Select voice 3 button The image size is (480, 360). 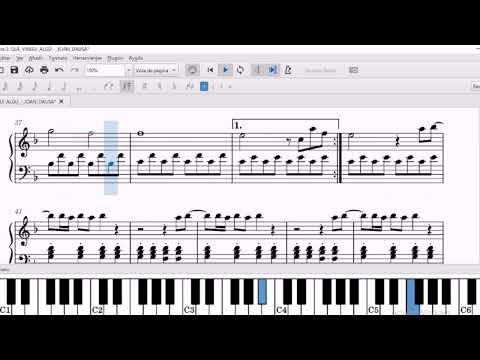[221, 87]
